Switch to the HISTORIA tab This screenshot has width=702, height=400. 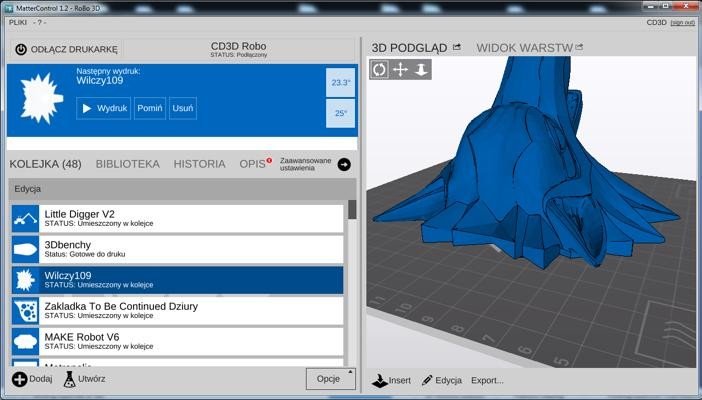(199, 164)
